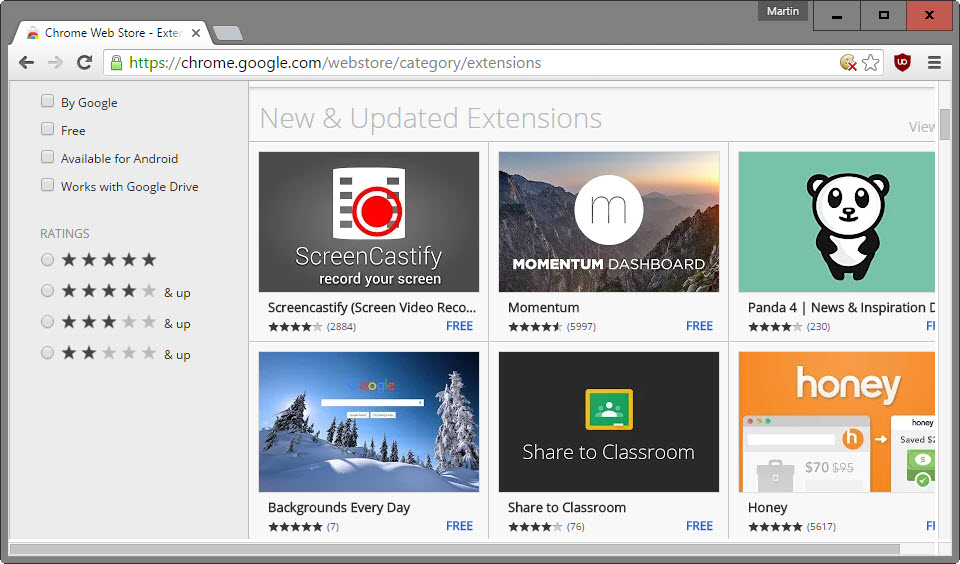Select the five stars rating filter

pos(47,260)
